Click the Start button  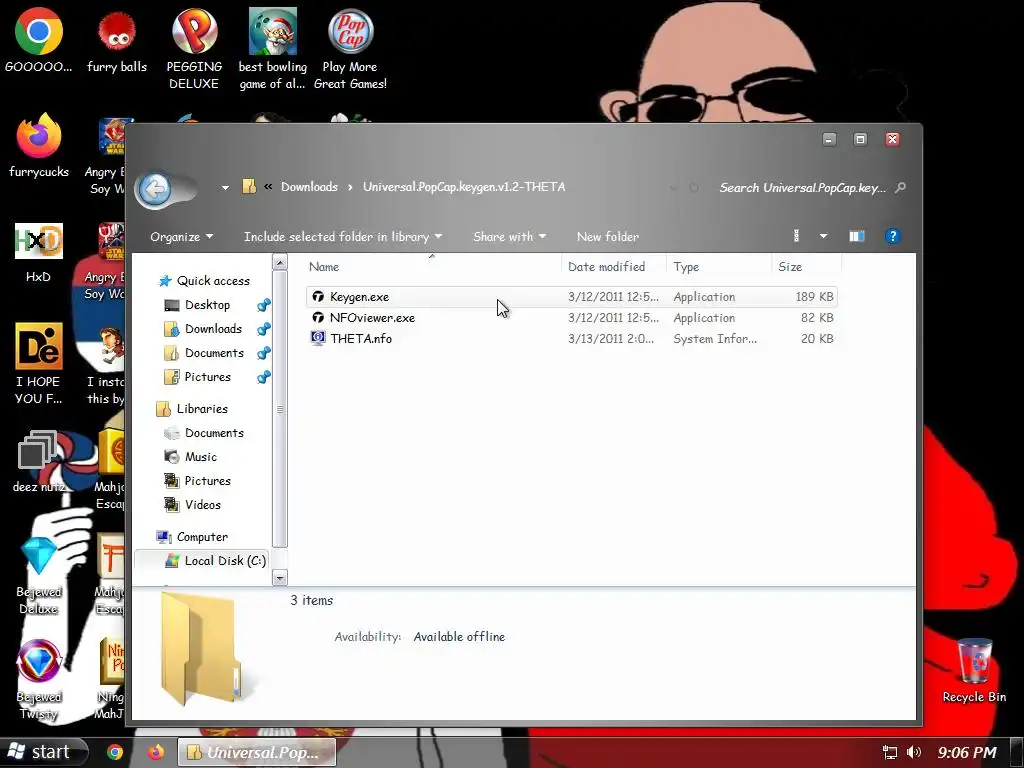coord(43,752)
